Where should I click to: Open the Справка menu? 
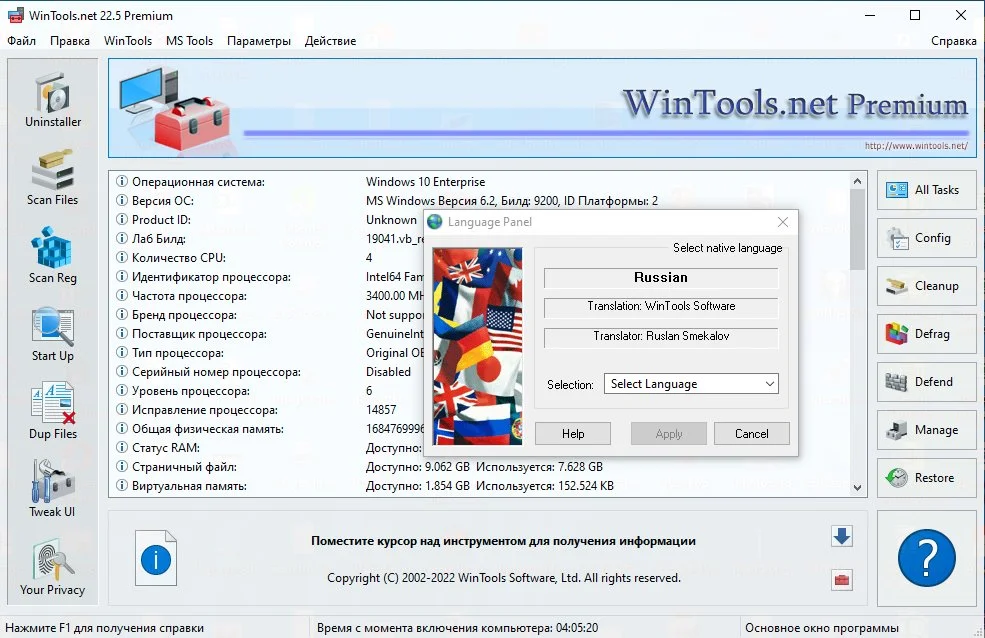pyautogui.click(x=954, y=41)
